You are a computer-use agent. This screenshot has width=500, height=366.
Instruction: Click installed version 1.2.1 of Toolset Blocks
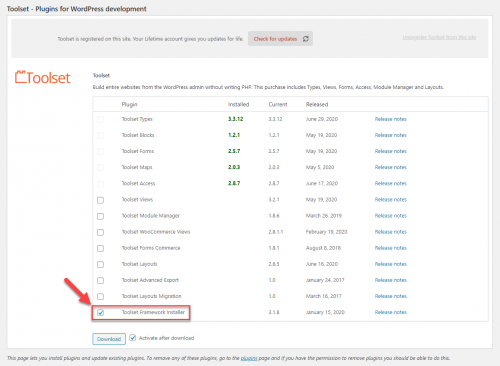tap(234, 135)
